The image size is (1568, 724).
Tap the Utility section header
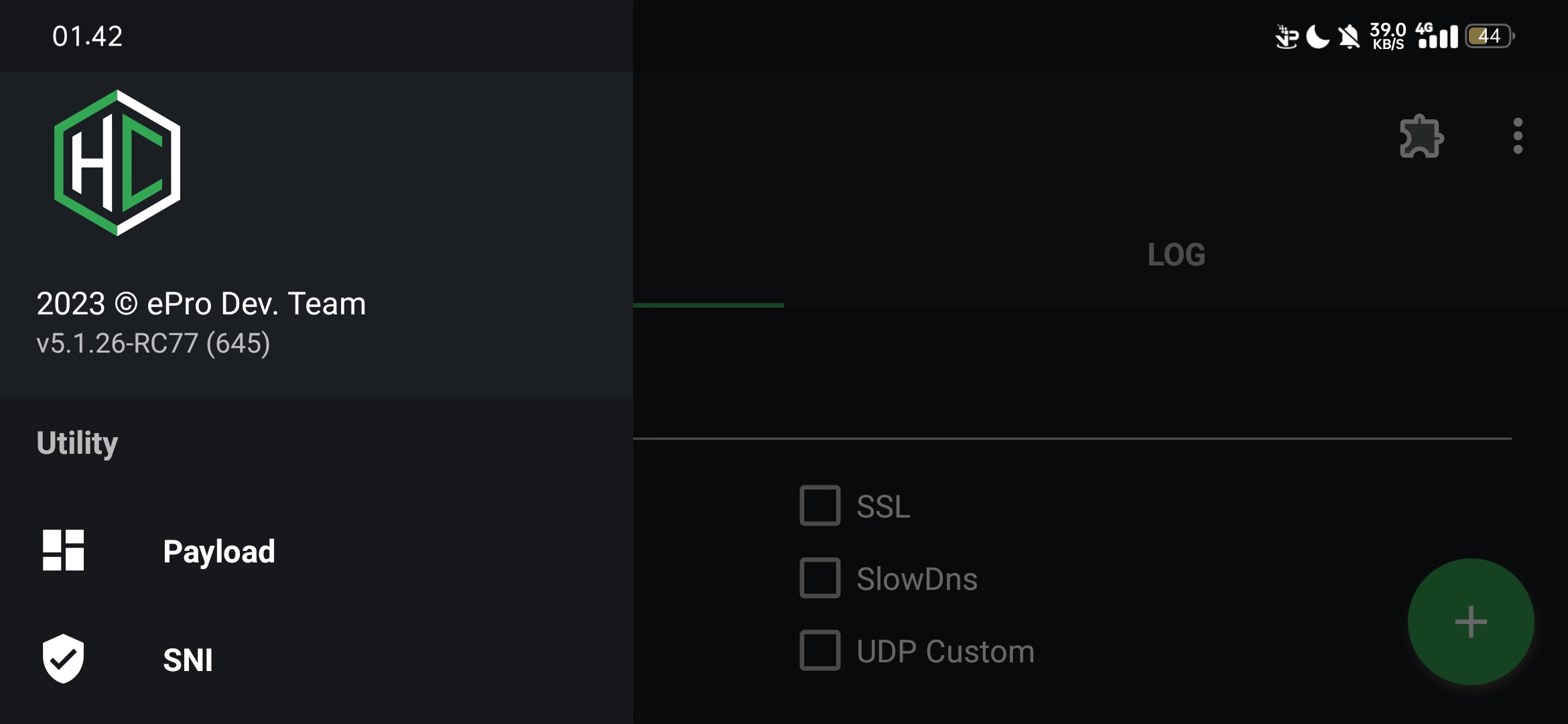pyautogui.click(x=77, y=443)
